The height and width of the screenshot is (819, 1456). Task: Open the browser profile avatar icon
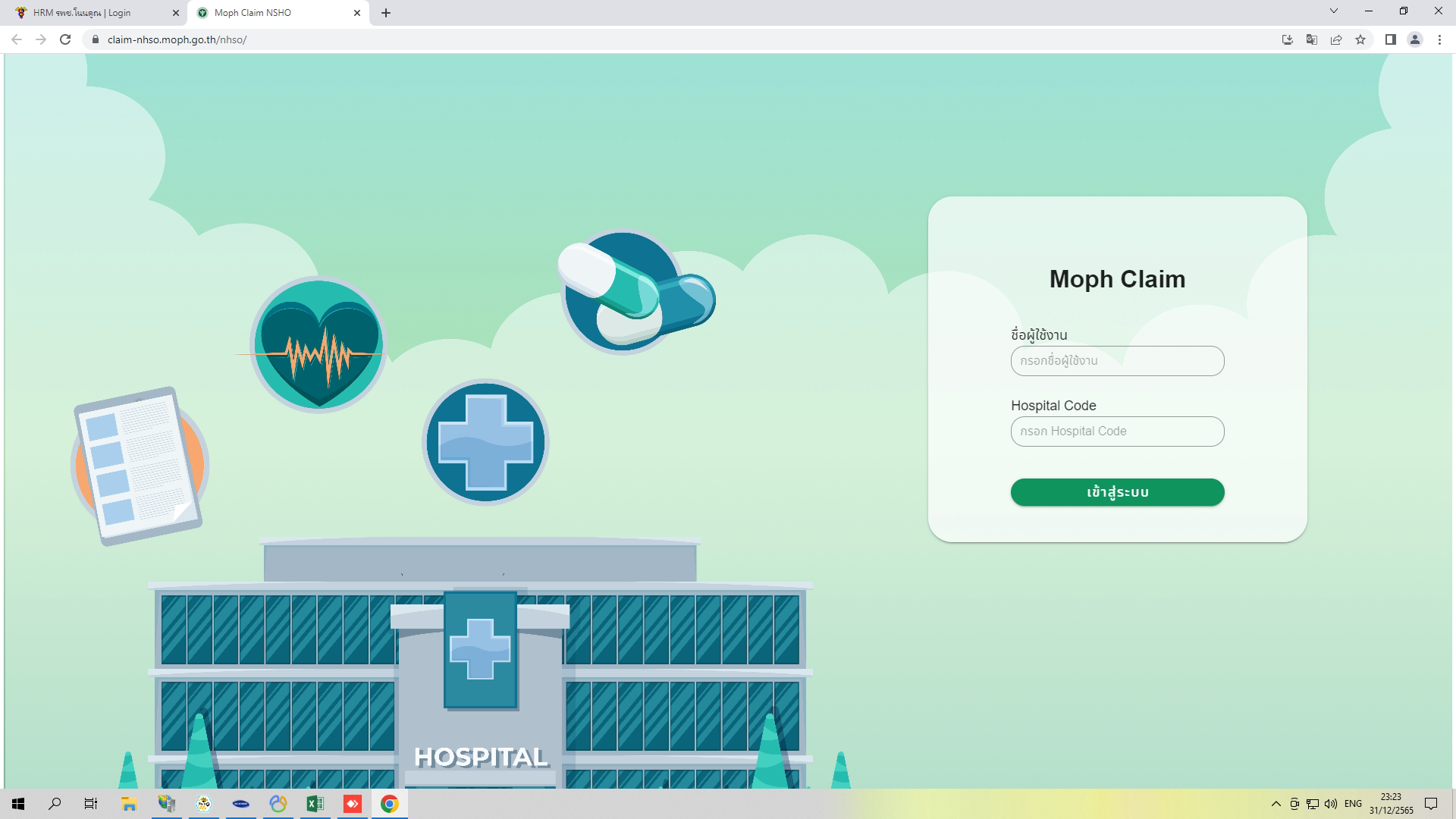tap(1414, 39)
